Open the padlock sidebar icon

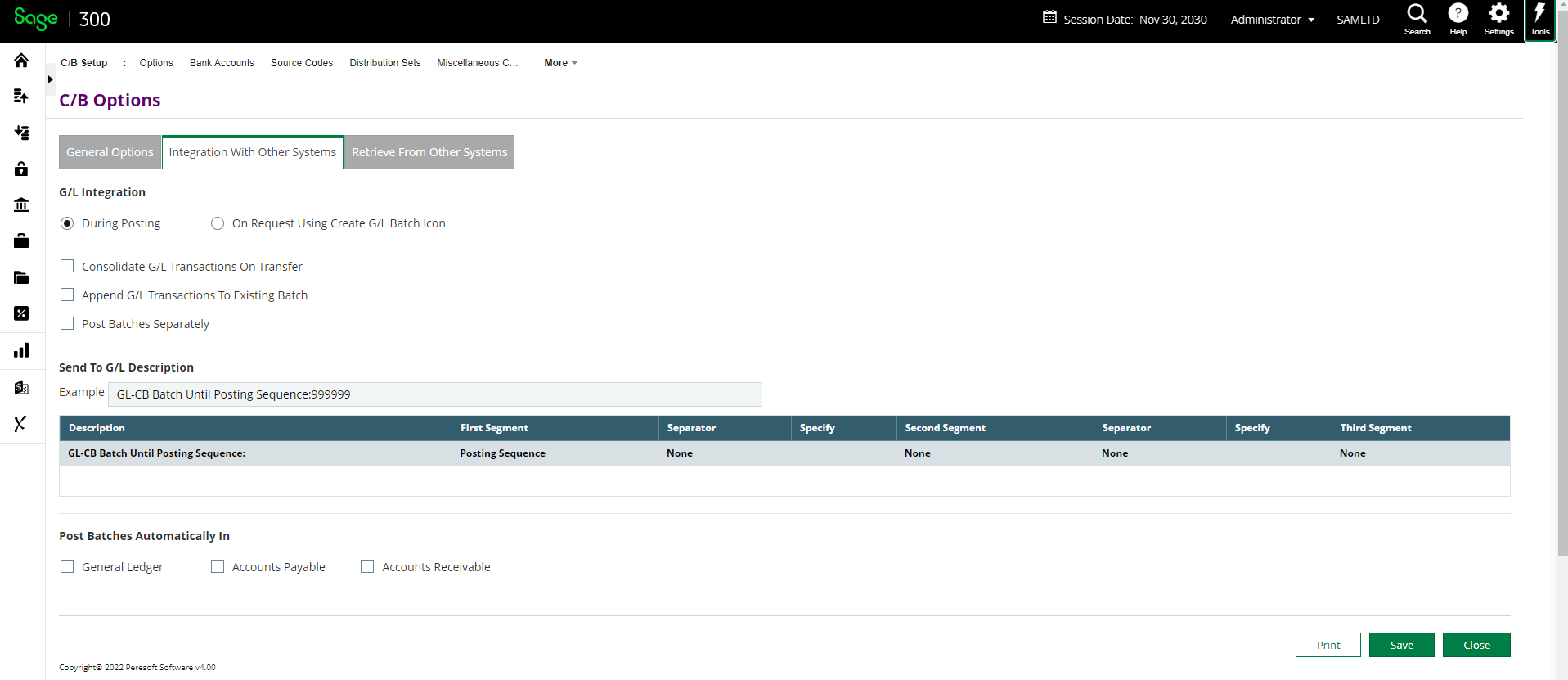pos(21,169)
